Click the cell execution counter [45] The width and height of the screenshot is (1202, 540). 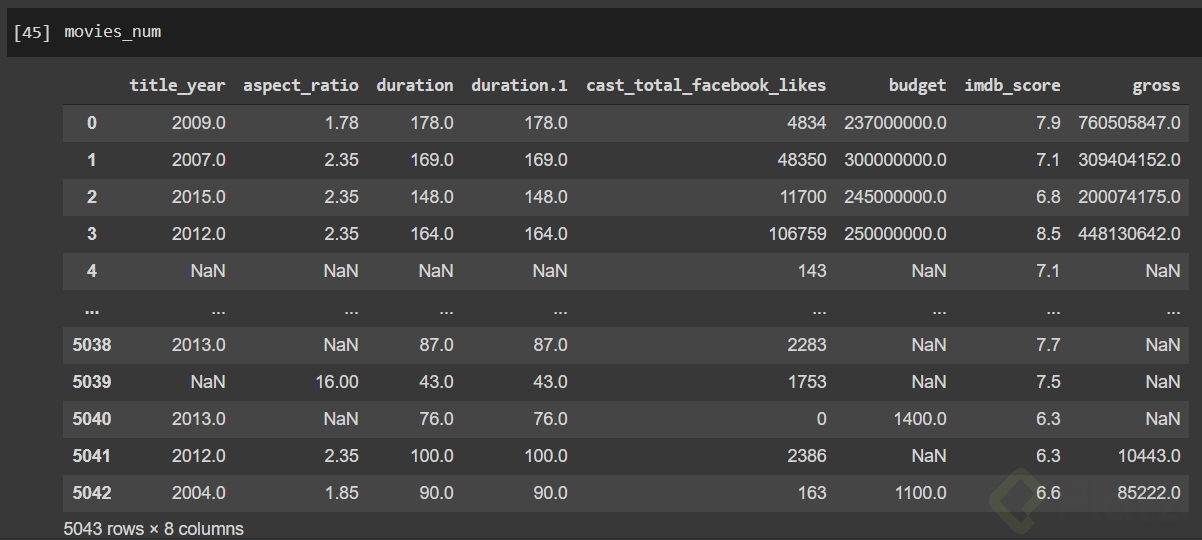pos(32,32)
